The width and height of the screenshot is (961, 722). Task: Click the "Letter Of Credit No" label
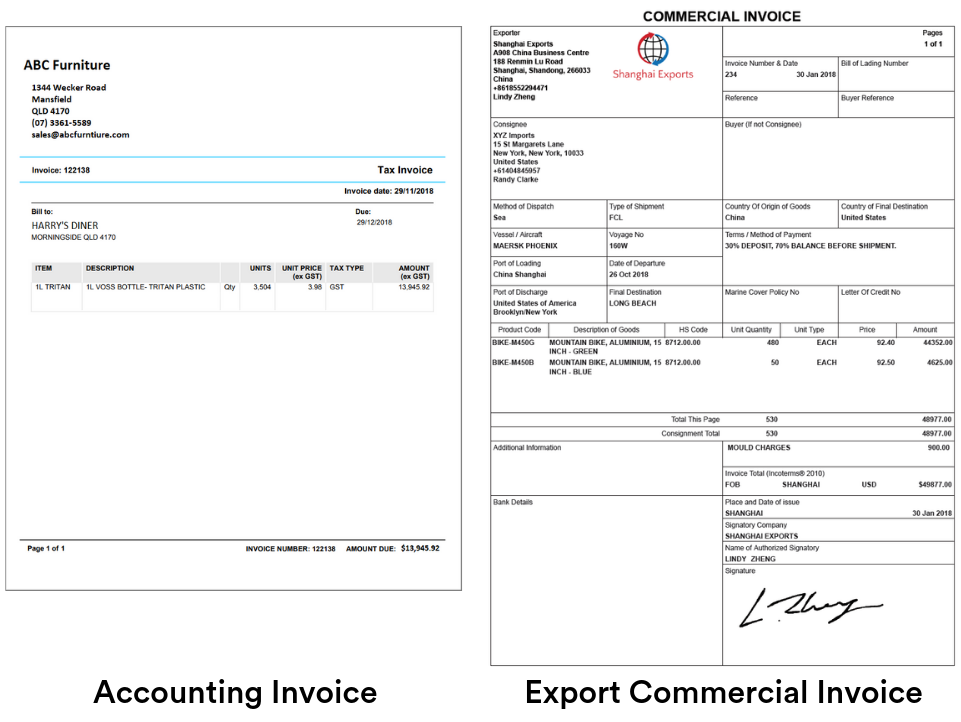coord(870,292)
